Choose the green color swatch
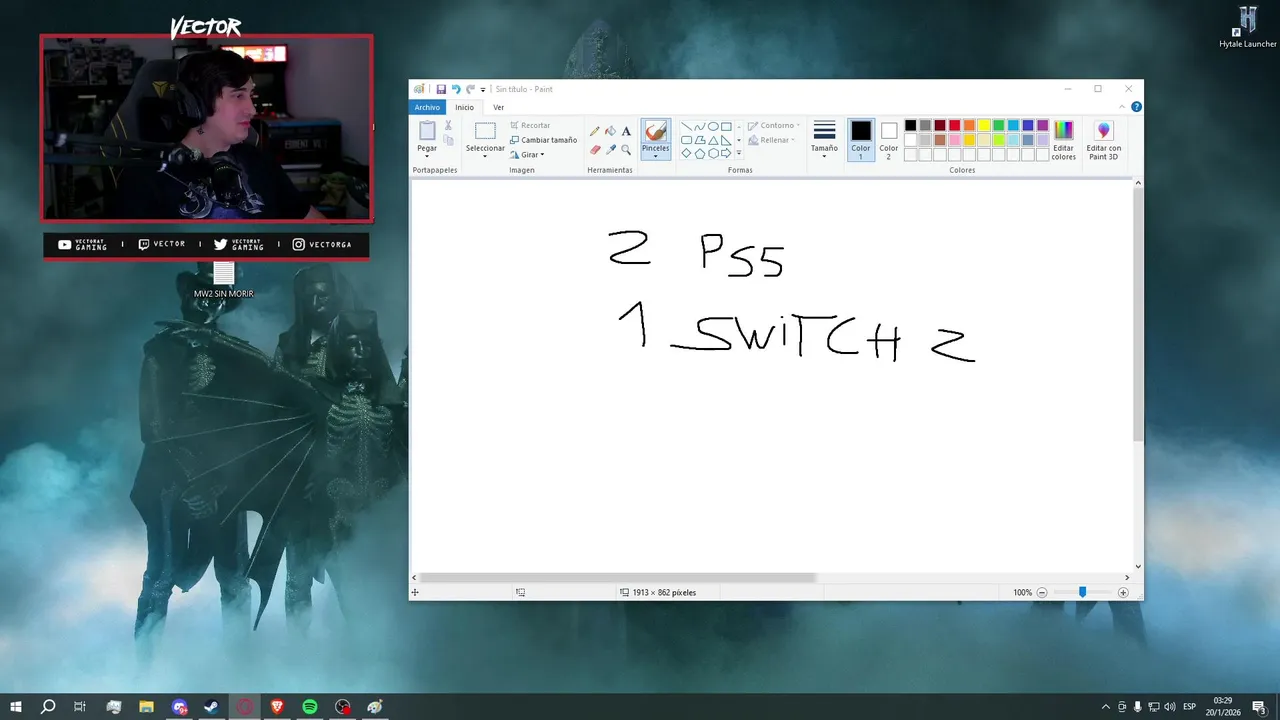This screenshot has height=720, width=1280. (998, 125)
